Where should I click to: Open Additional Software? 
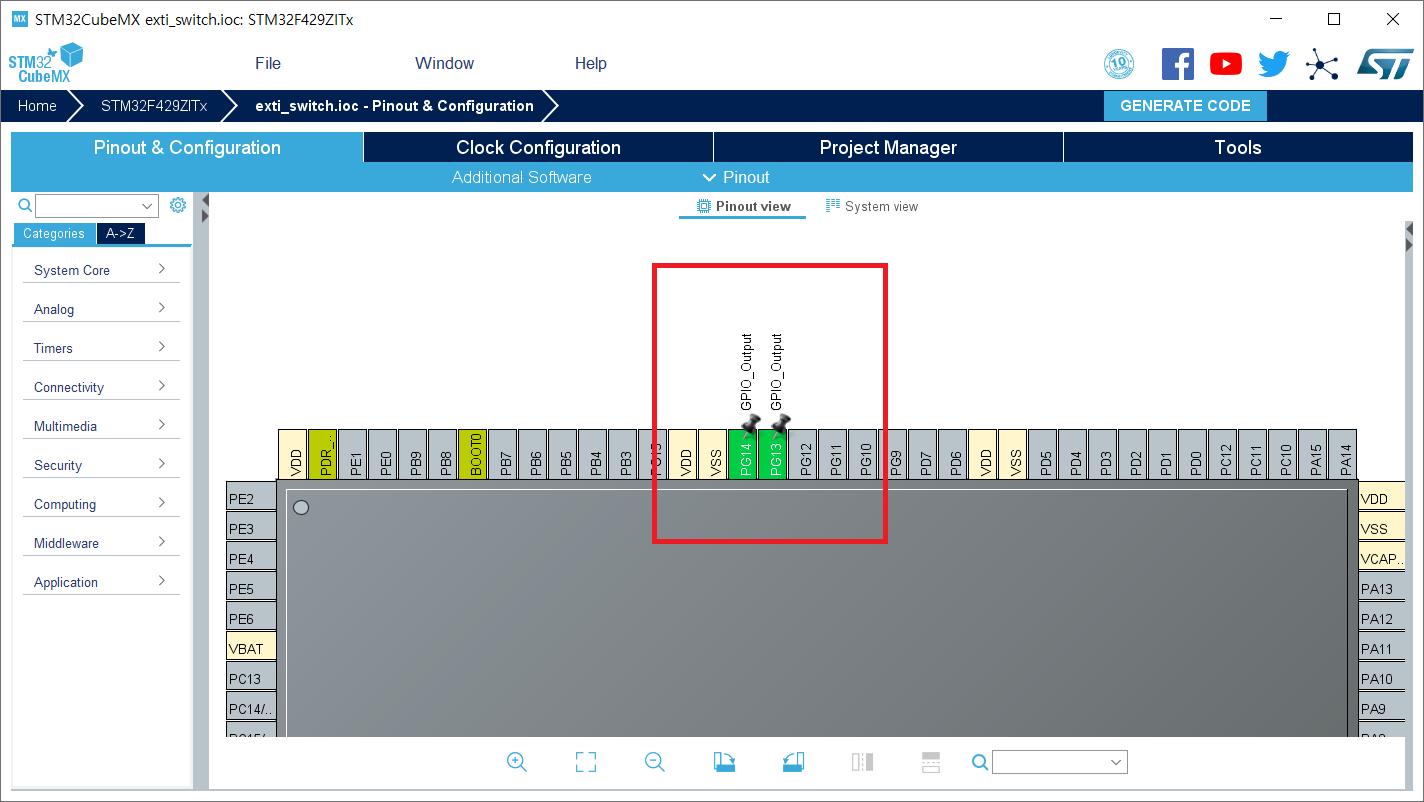point(522,177)
